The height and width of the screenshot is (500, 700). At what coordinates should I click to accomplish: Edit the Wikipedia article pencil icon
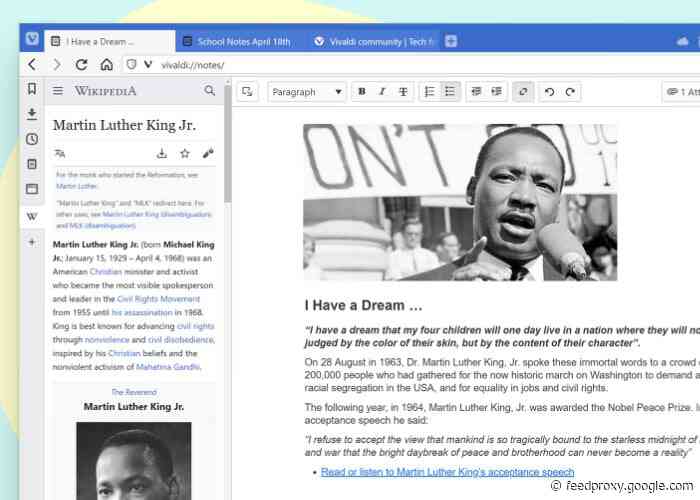click(x=208, y=154)
